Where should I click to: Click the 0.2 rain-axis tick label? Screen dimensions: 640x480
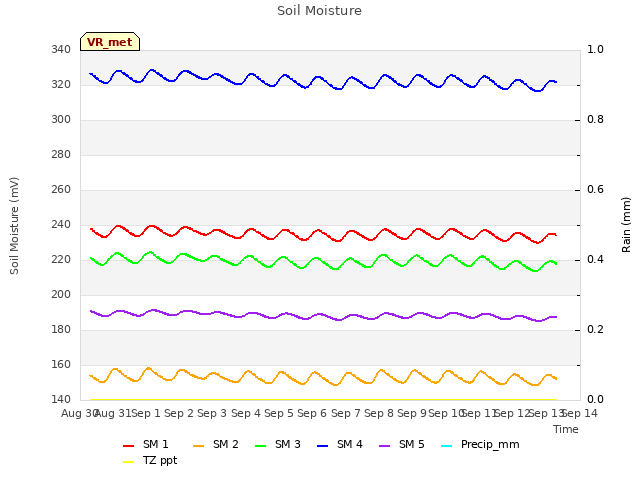595,330
